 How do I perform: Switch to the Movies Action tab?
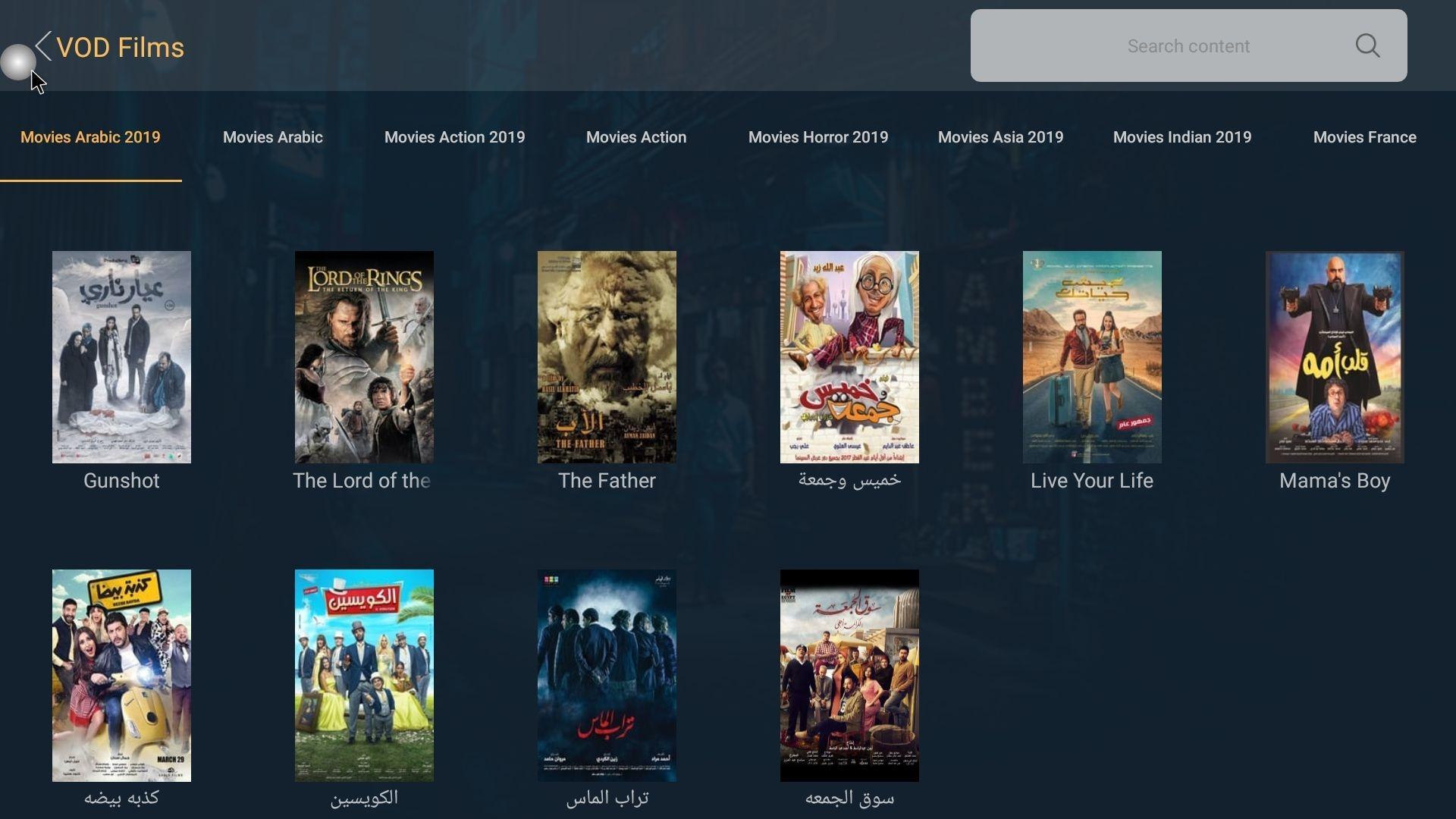(636, 137)
